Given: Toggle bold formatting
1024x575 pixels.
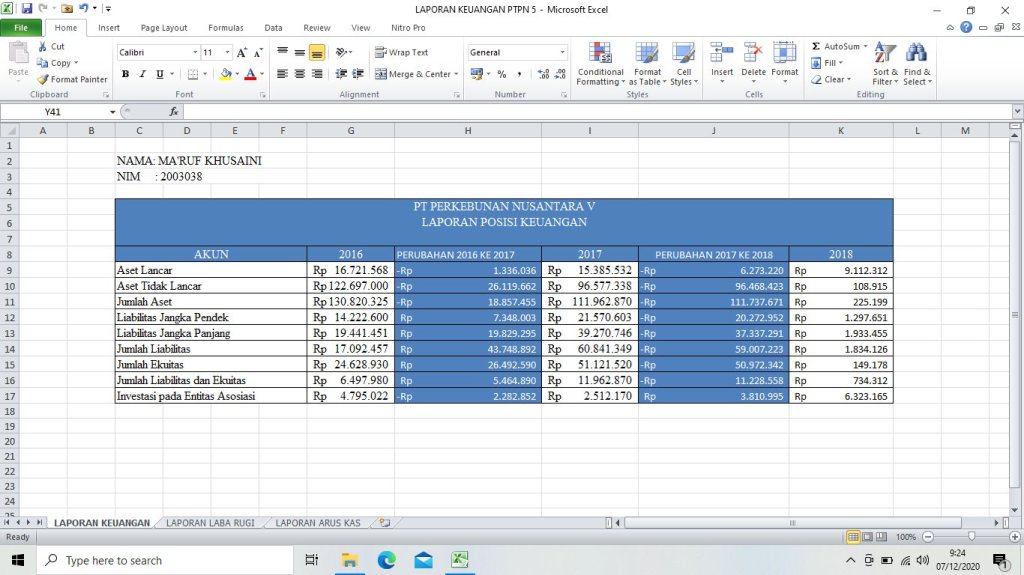Looking at the screenshot, I should click(126, 74).
